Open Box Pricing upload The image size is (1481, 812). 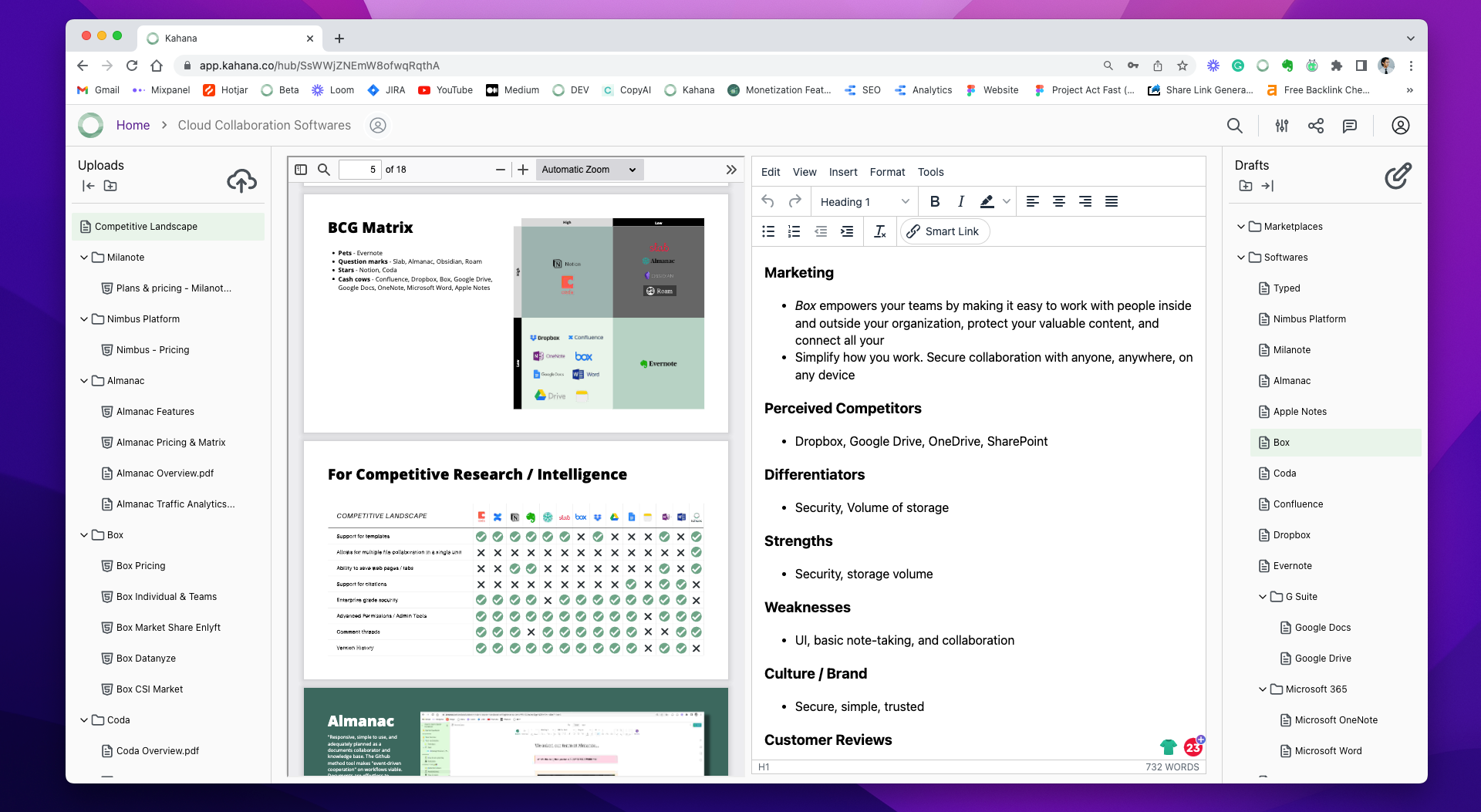pyautogui.click(x=140, y=566)
